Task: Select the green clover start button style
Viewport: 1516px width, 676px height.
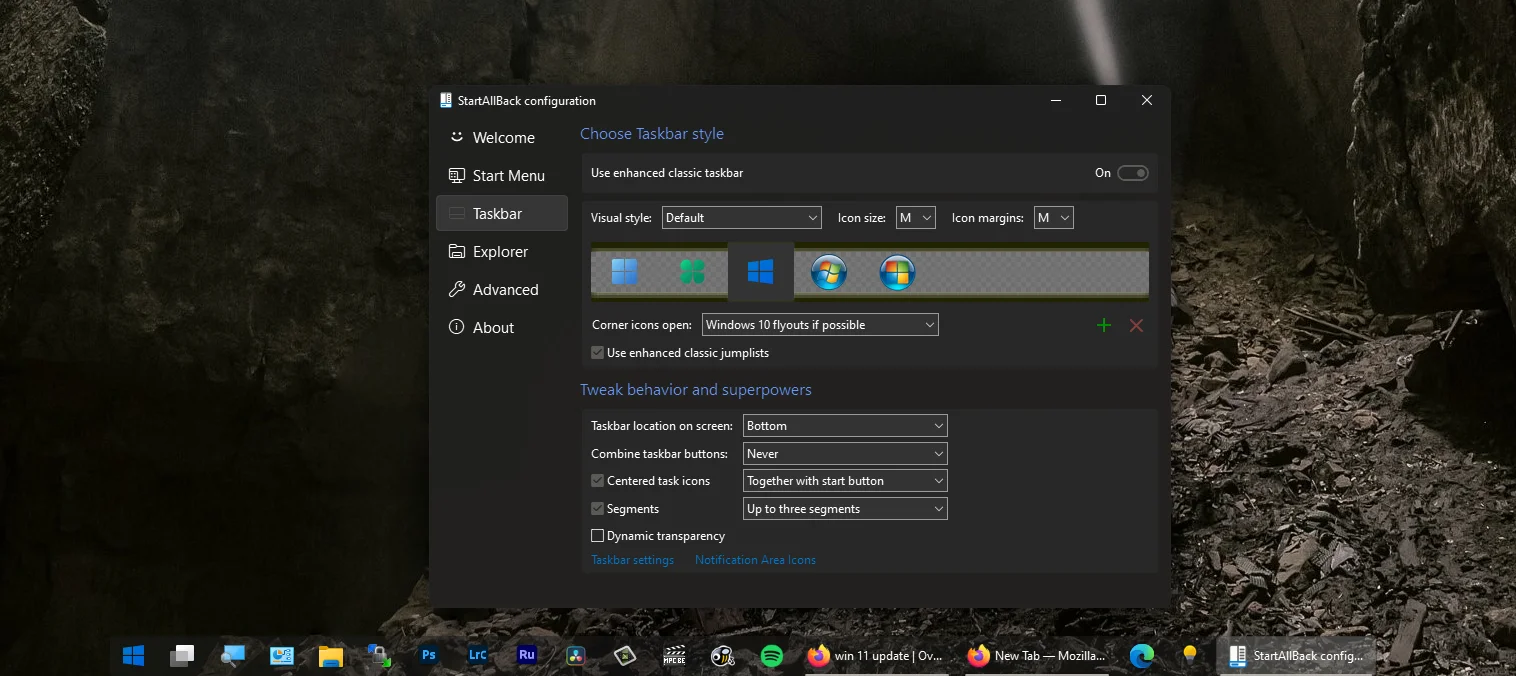Action: (x=693, y=272)
